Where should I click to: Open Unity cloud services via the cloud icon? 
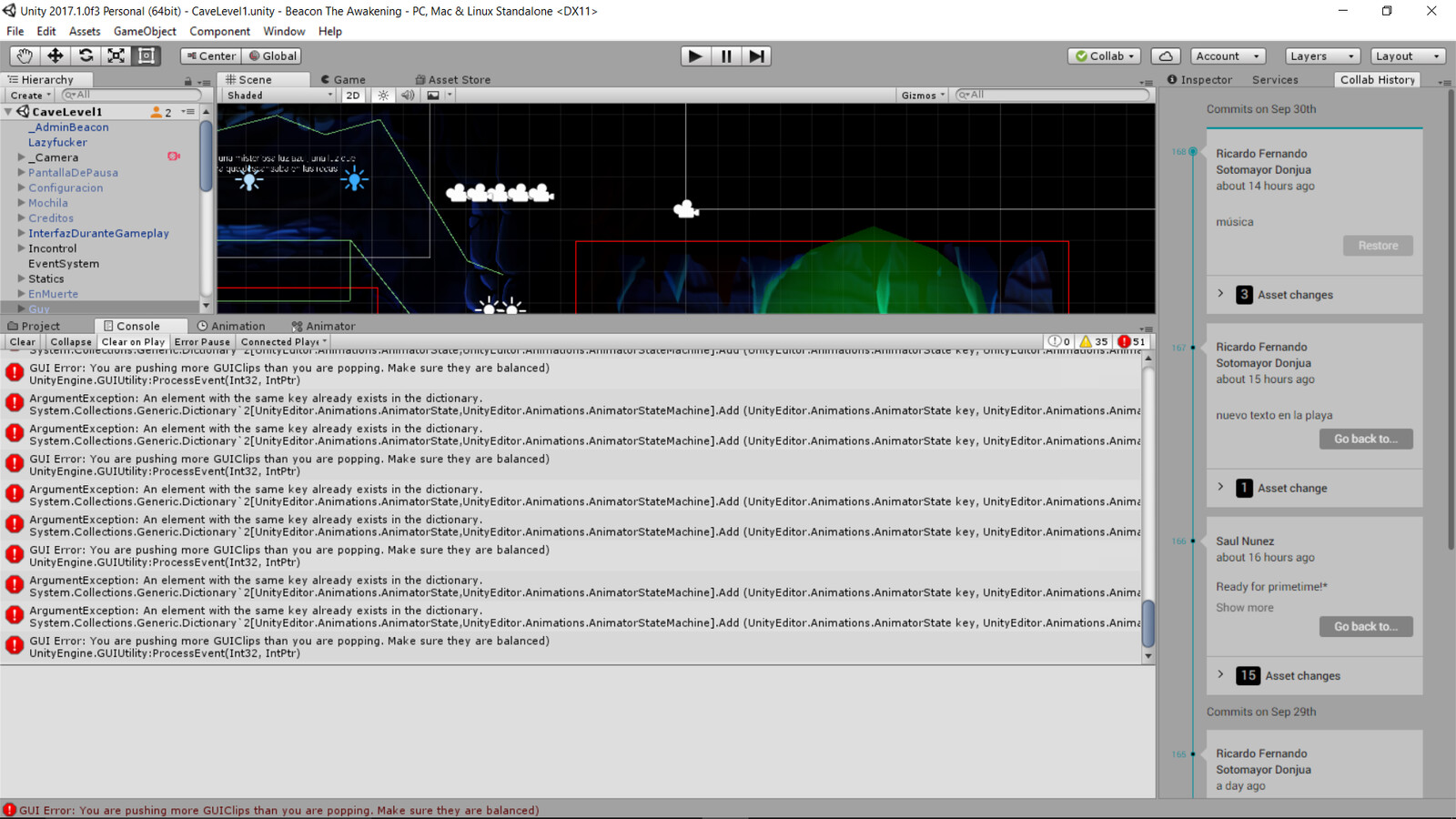[x=1165, y=56]
